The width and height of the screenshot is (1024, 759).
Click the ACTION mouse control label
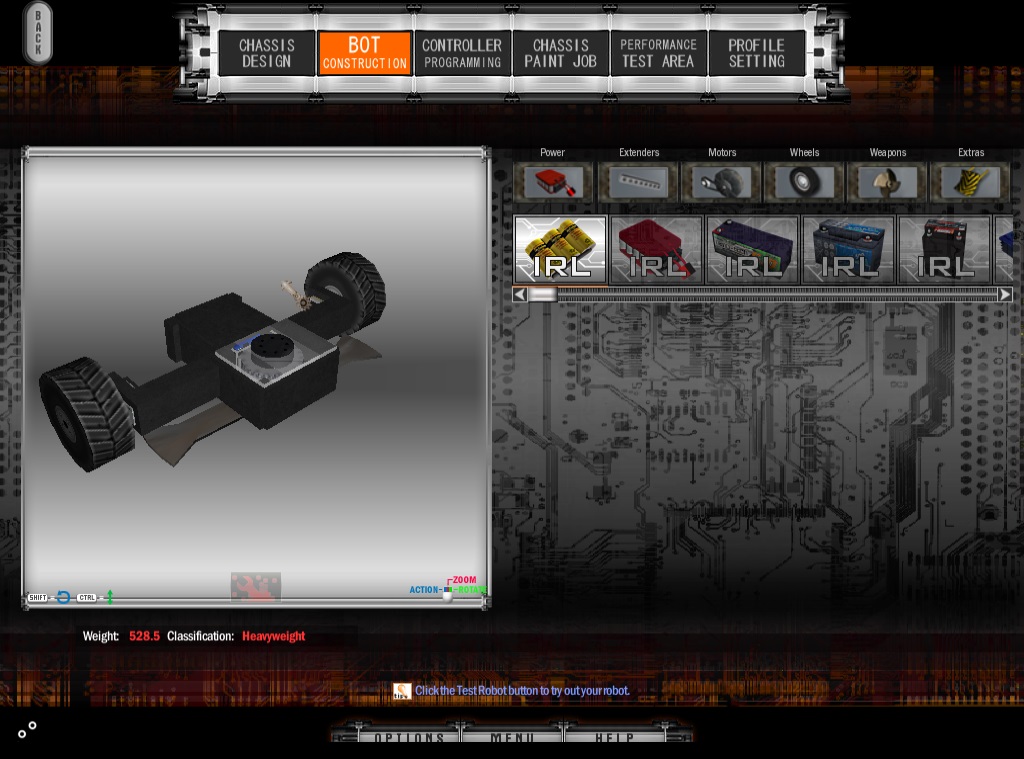(424, 590)
